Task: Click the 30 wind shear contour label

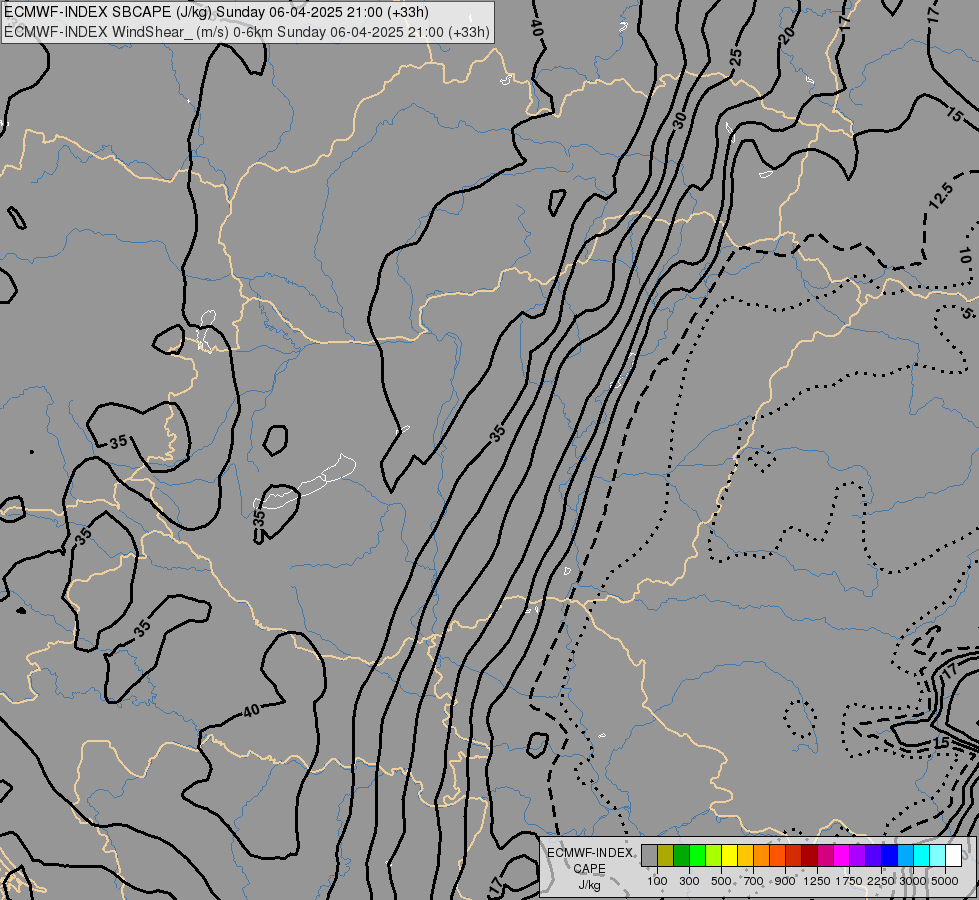Action: 679,119
